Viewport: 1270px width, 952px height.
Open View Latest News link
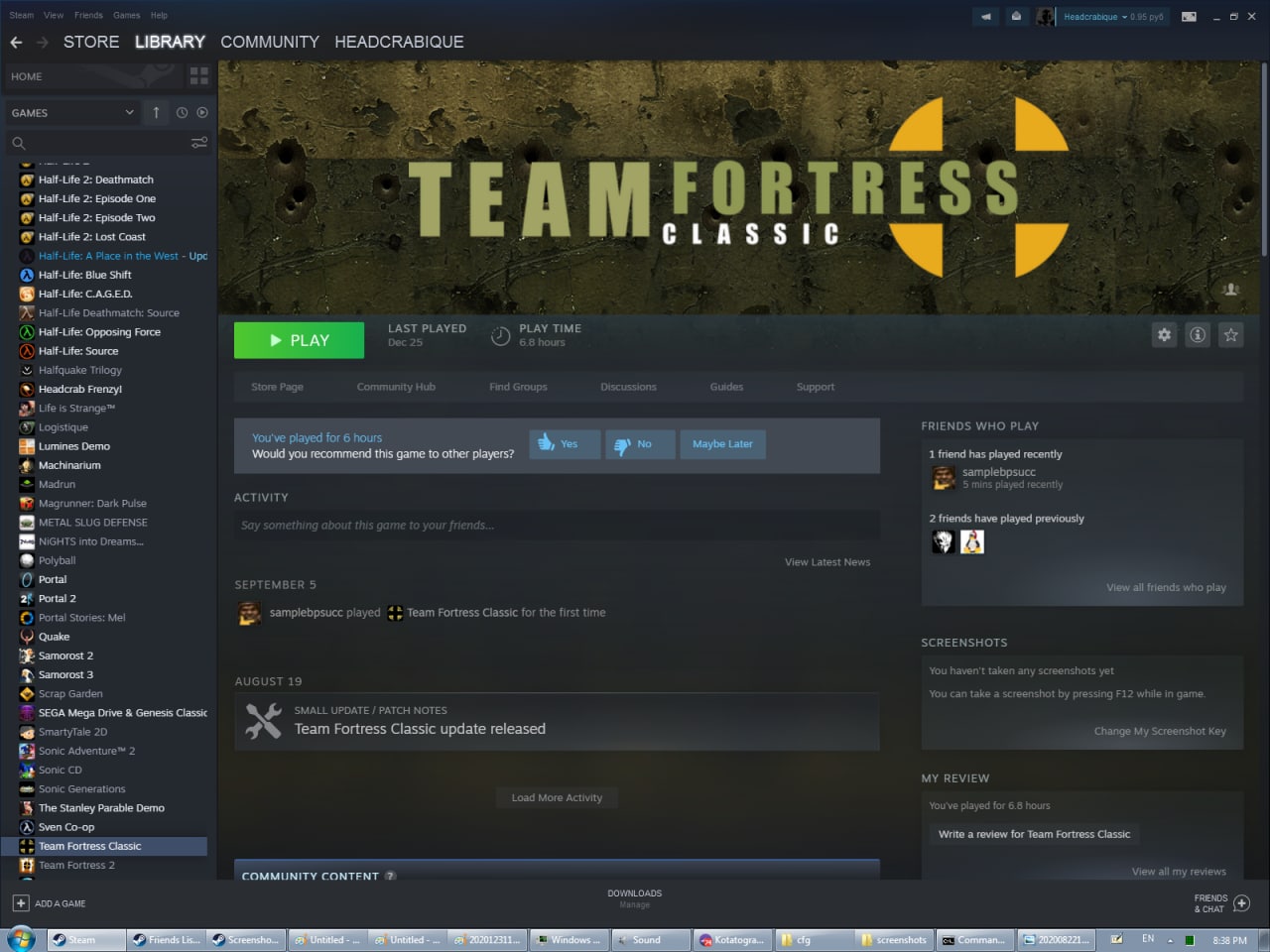coord(827,562)
